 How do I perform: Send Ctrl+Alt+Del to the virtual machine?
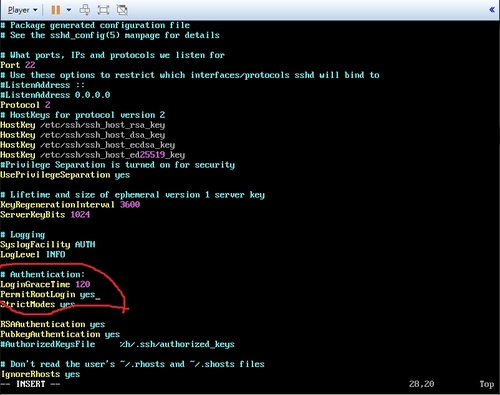point(85,10)
